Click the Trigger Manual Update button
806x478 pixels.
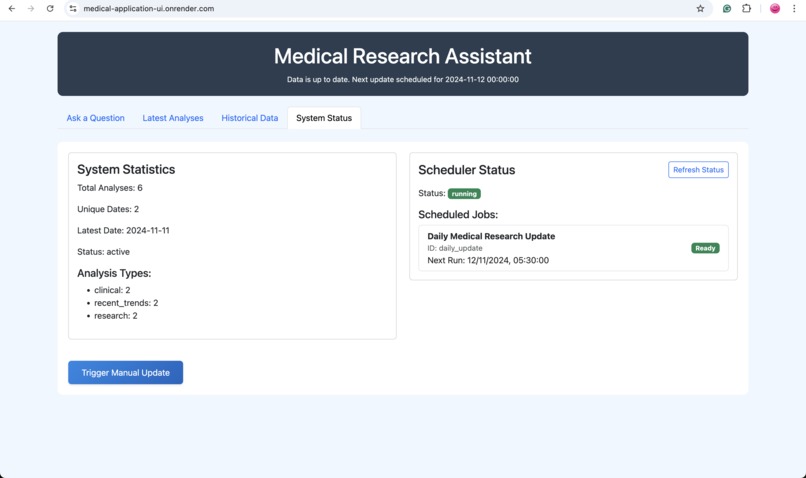(x=125, y=373)
